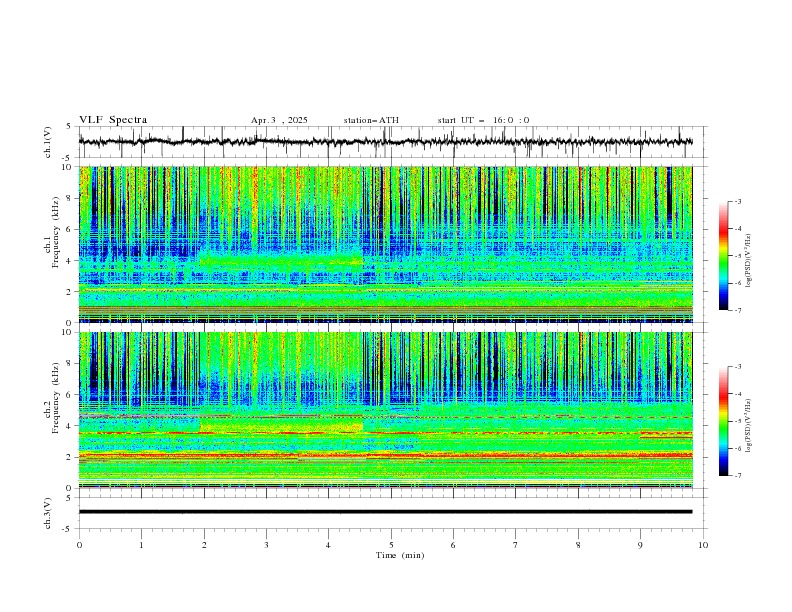The height and width of the screenshot is (612, 792).
Task: Click the time axis tick label "5"
Action: point(391,545)
